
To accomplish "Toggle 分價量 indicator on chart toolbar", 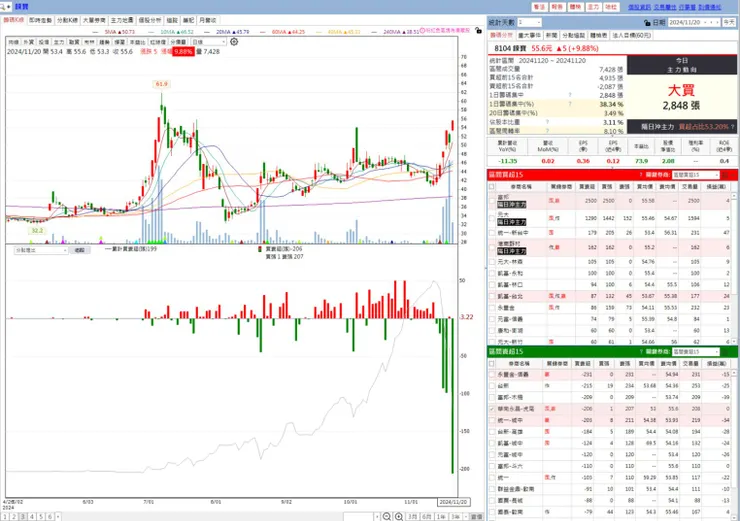I will point(178,42).
